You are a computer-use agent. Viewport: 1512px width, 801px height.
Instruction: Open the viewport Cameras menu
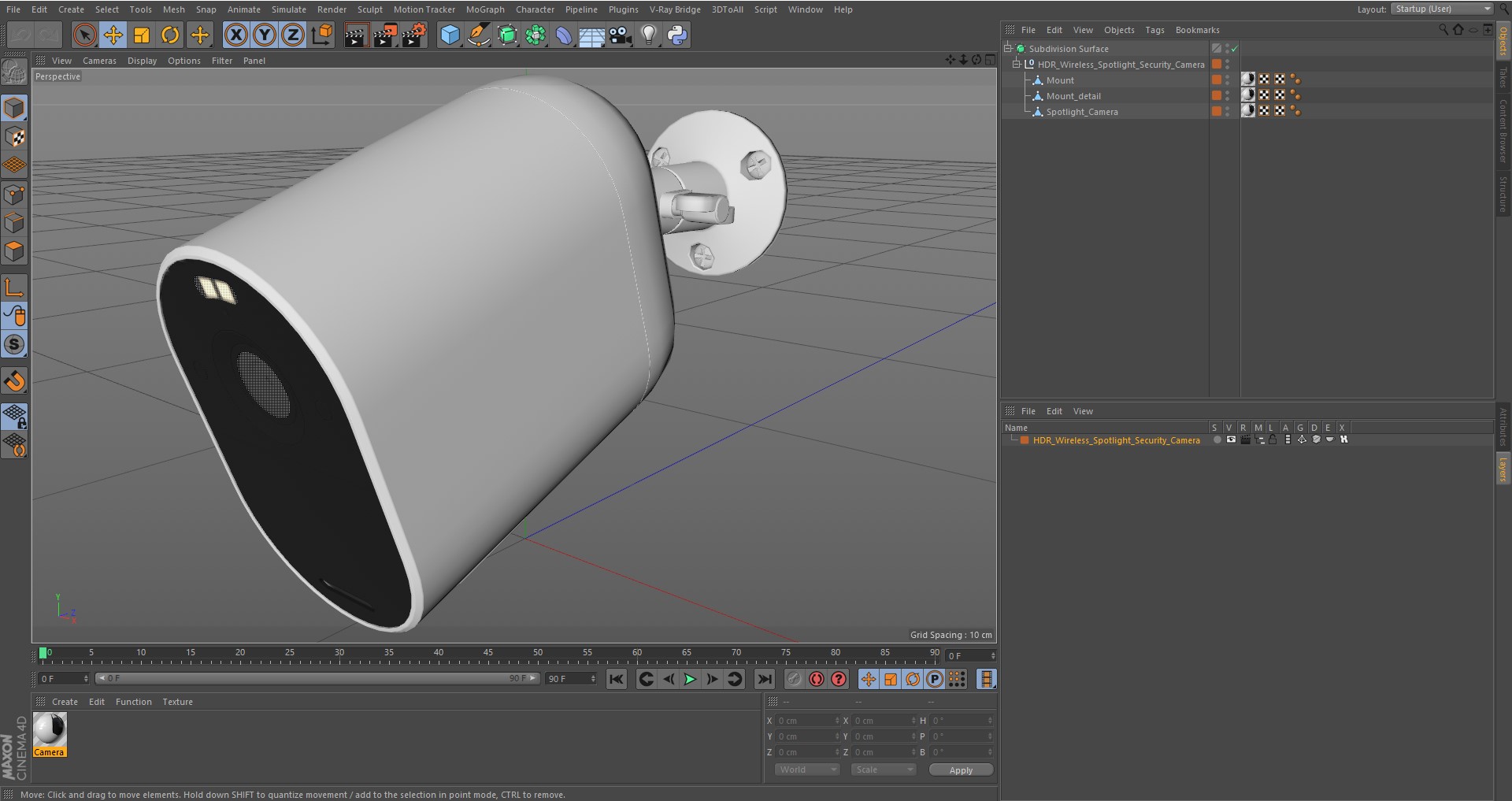(99, 61)
